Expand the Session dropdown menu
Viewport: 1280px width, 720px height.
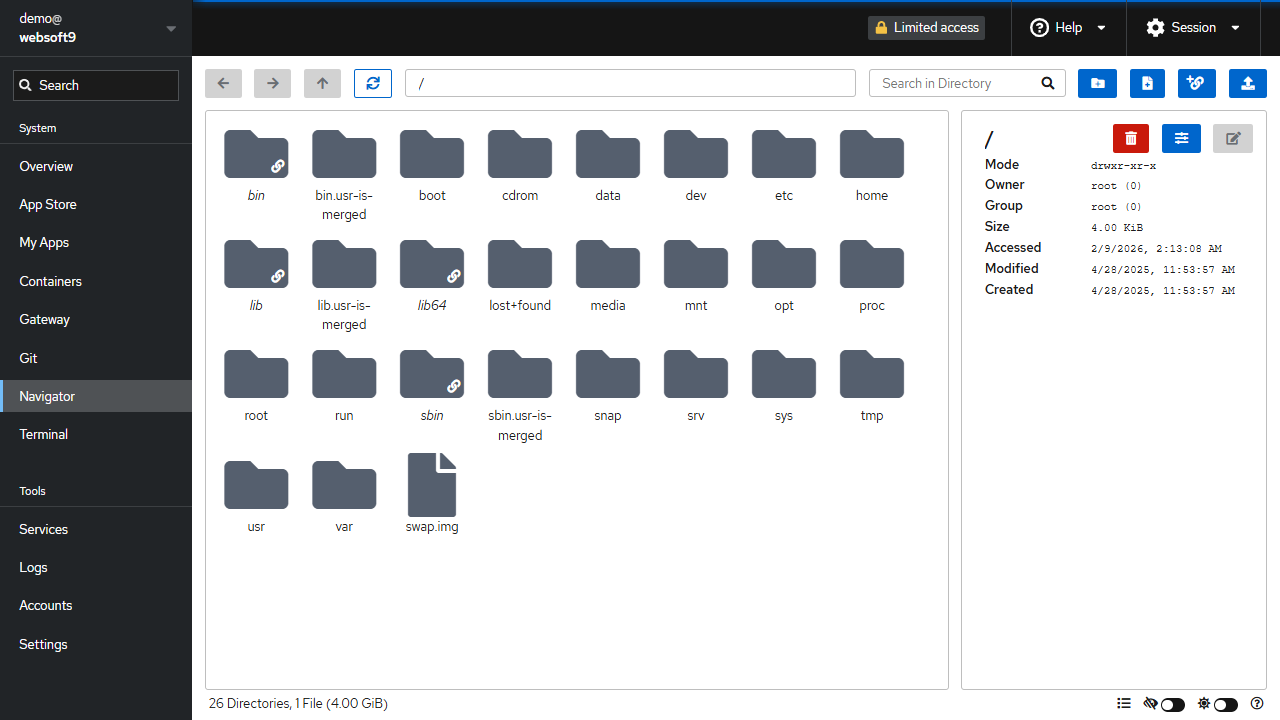pyautogui.click(x=1193, y=28)
